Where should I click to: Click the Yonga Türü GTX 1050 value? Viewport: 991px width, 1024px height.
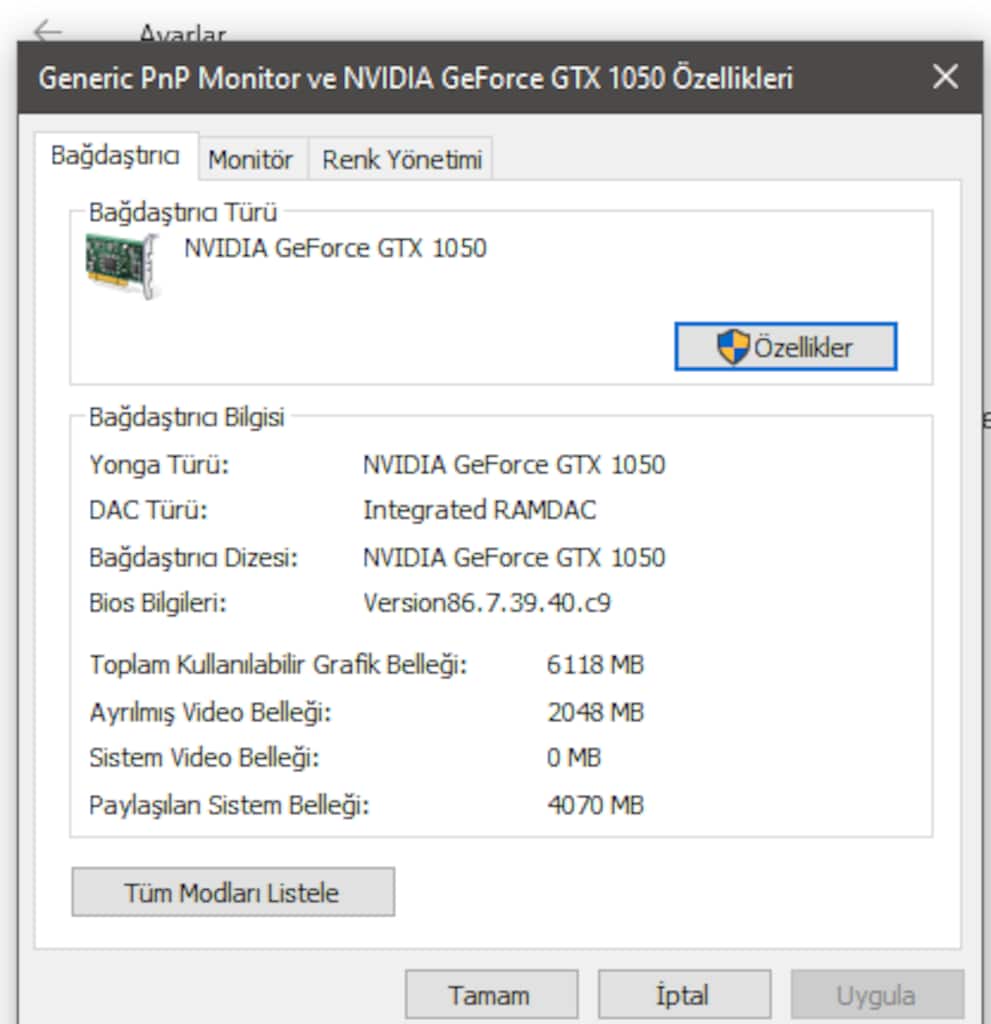coord(514,465)
